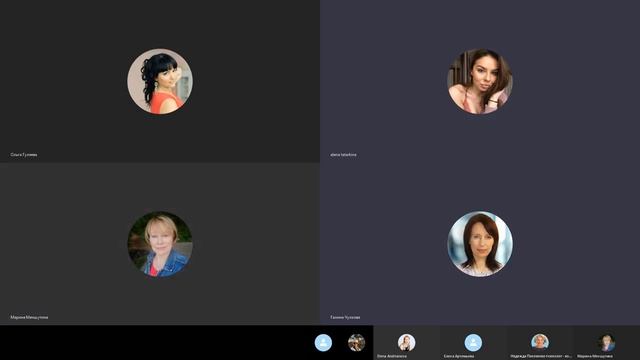Open the 'Надежда' participant thumbnail in the strip
This screenshot has height=360, width=640.
coord(540,342)
